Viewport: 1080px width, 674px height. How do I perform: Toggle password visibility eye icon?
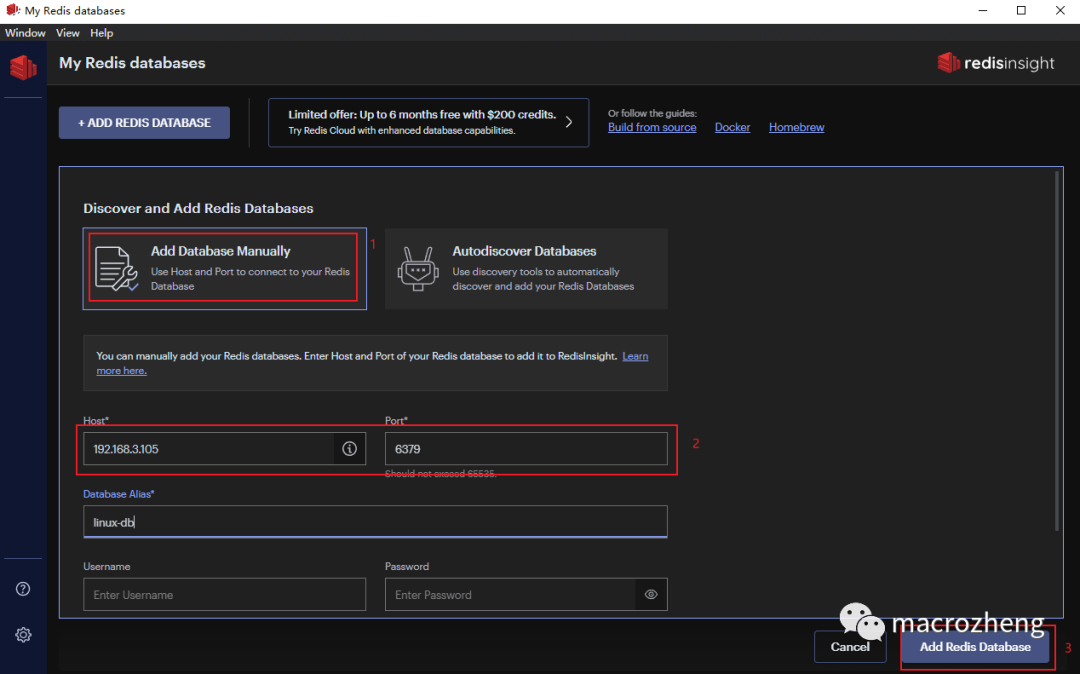[x=651, y=594]
